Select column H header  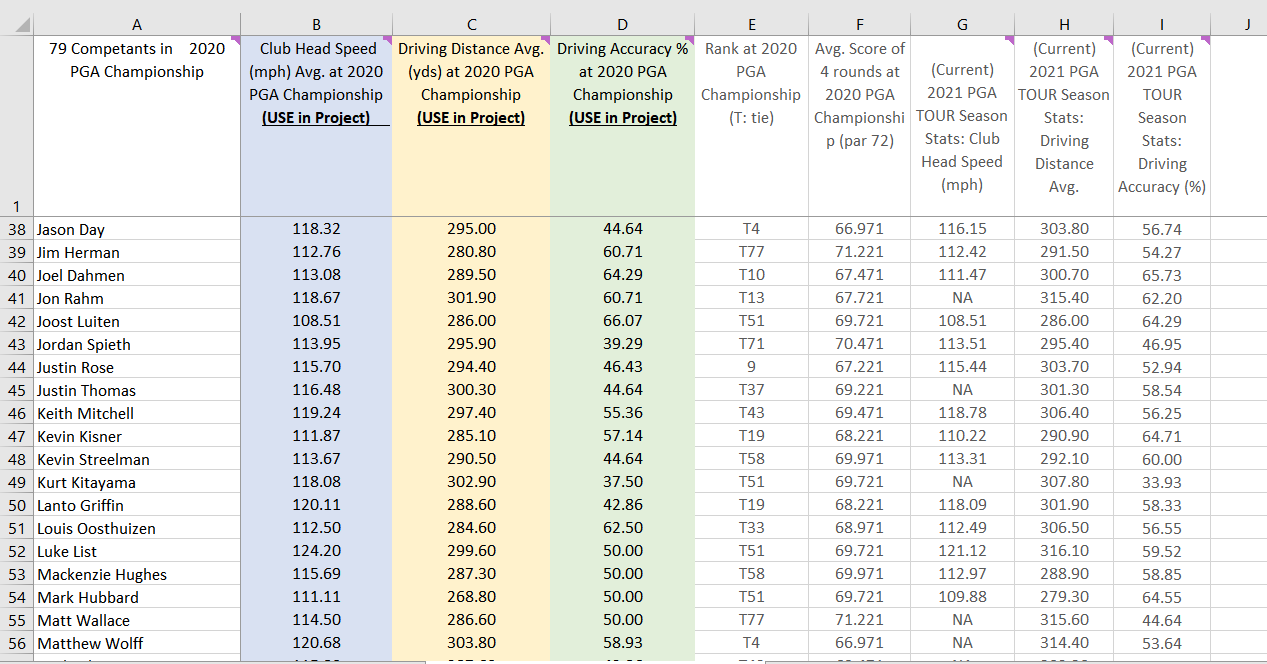pos(1064,24)
